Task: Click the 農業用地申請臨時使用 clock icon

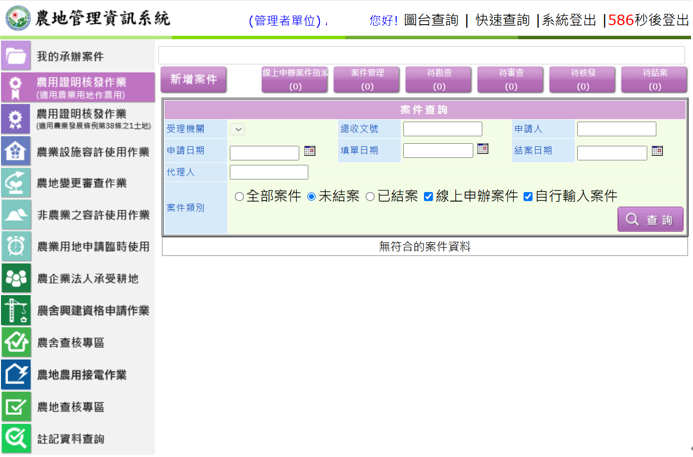Action: click(17, 246)
